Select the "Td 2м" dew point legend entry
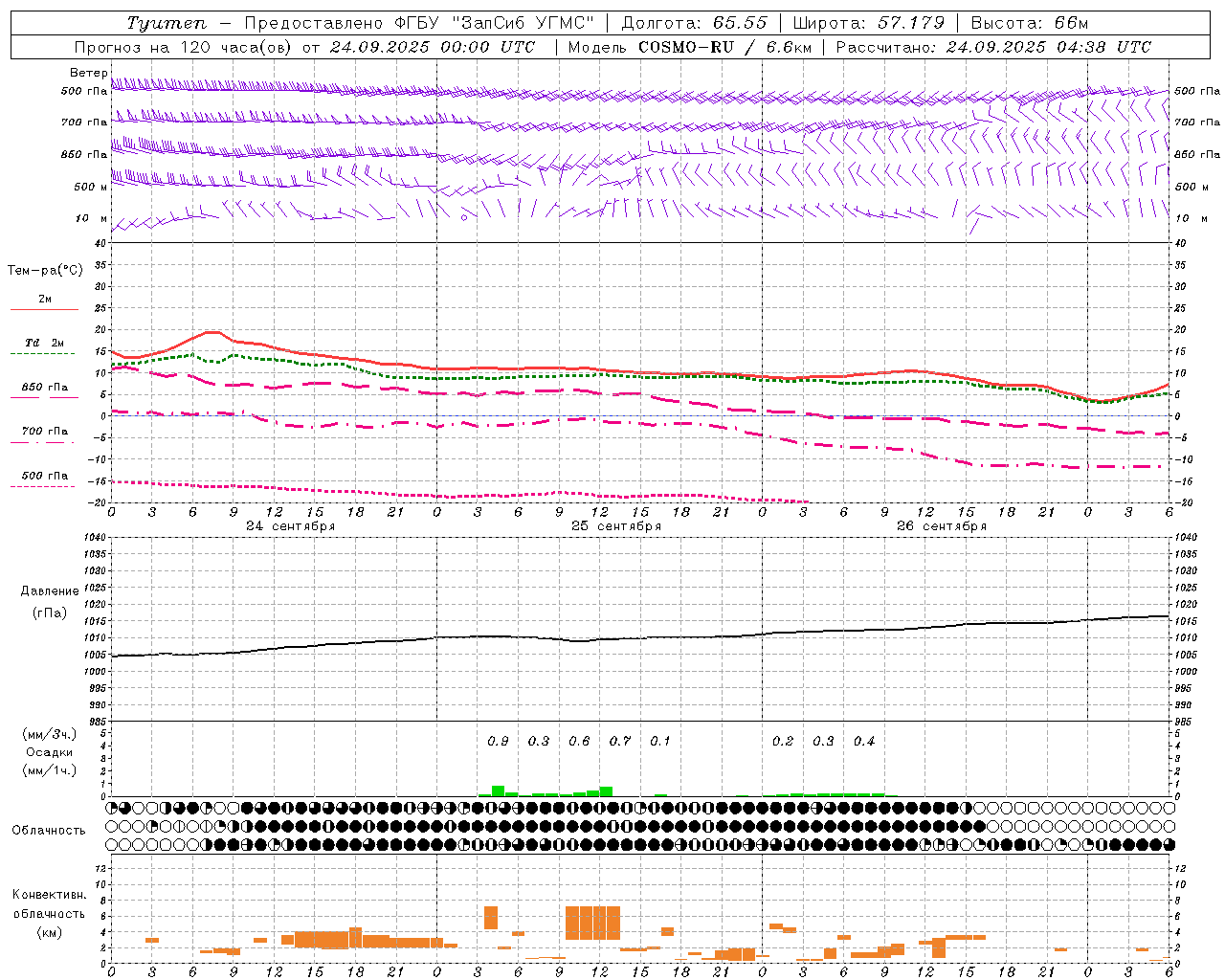Screen dimensions: 1225x980 45,343
